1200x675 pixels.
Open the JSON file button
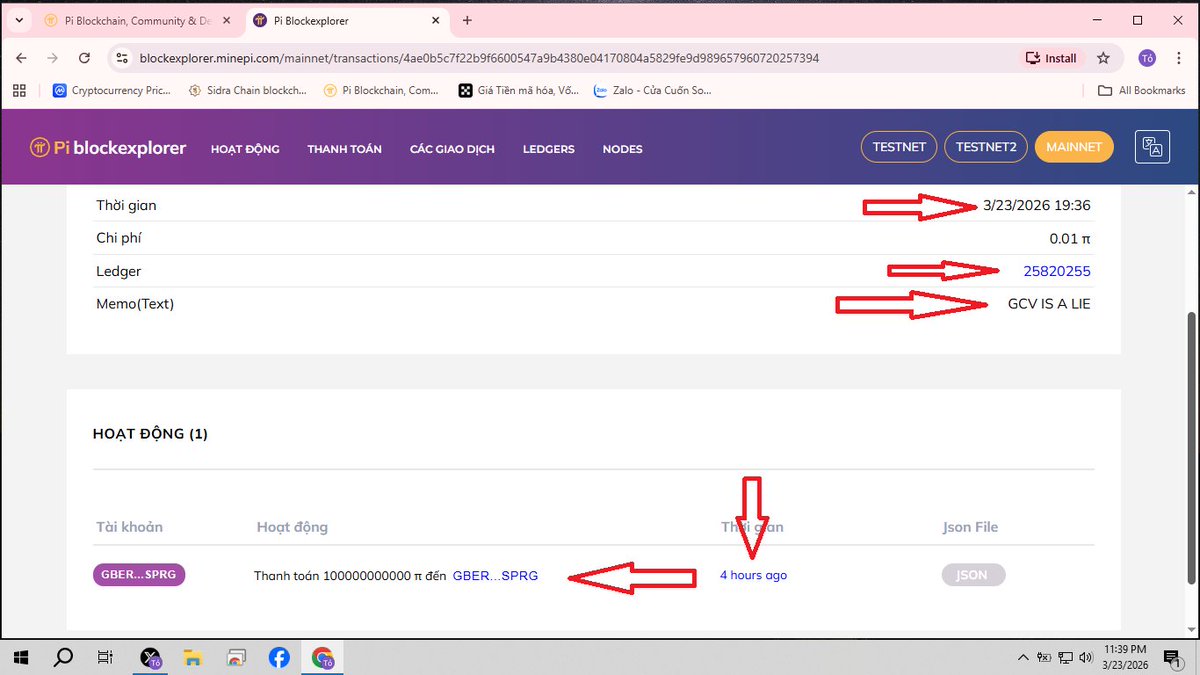tap(973, 575)
